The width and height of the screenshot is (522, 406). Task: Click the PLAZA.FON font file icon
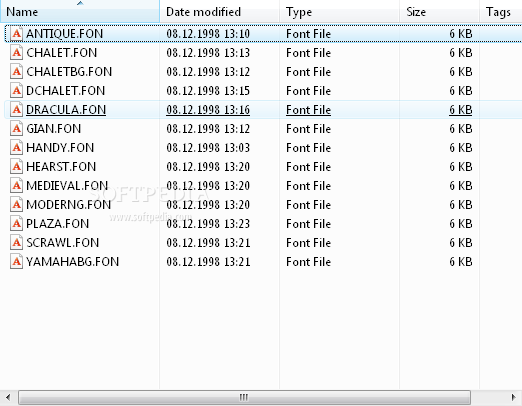pos(16,224)
